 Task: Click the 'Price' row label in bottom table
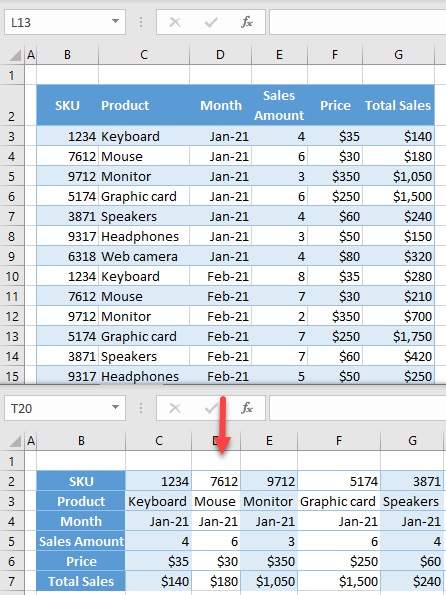81,562
